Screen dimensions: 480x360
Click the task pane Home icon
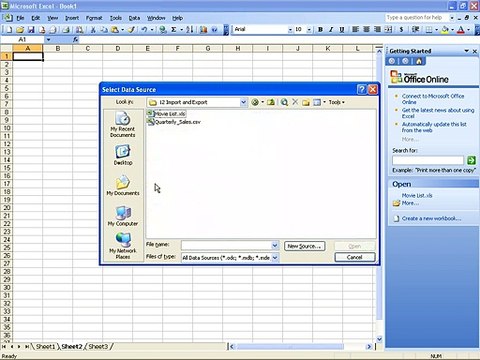point(419,61)
